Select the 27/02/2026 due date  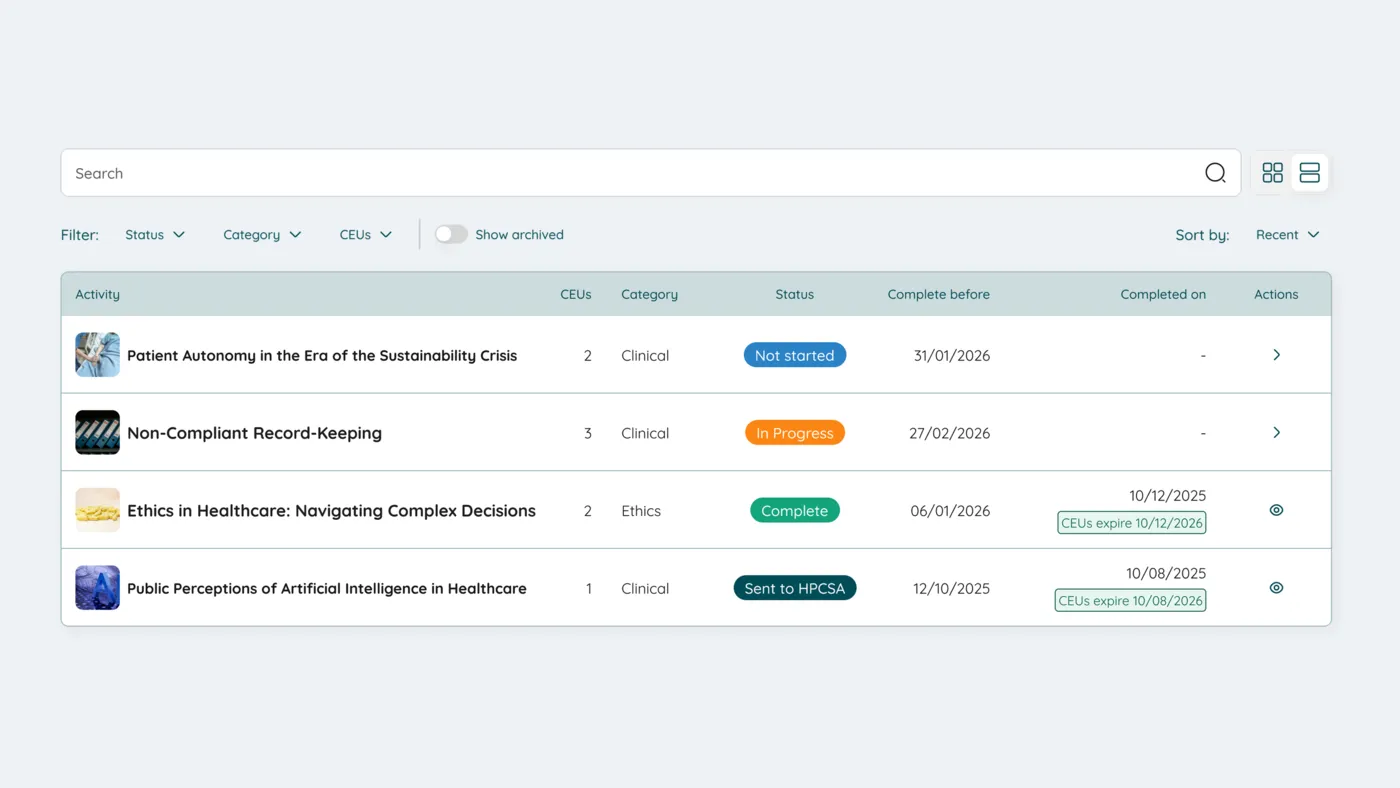pos(949,433)
